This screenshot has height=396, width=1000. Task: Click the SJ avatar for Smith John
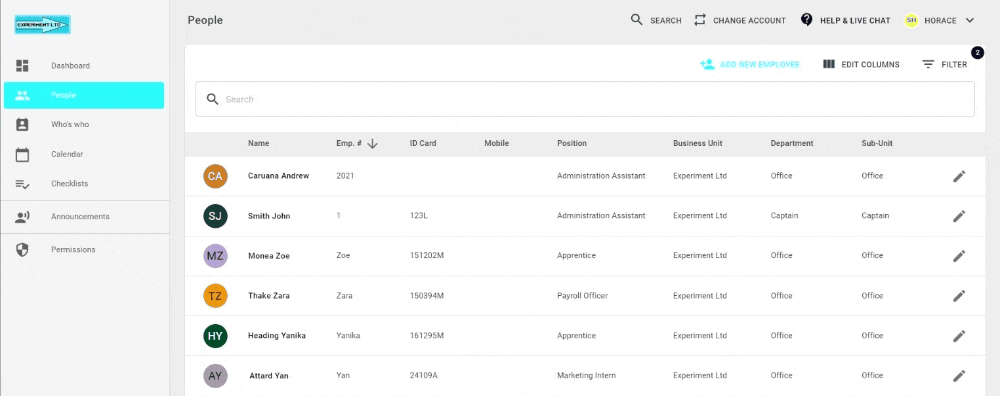216,216
